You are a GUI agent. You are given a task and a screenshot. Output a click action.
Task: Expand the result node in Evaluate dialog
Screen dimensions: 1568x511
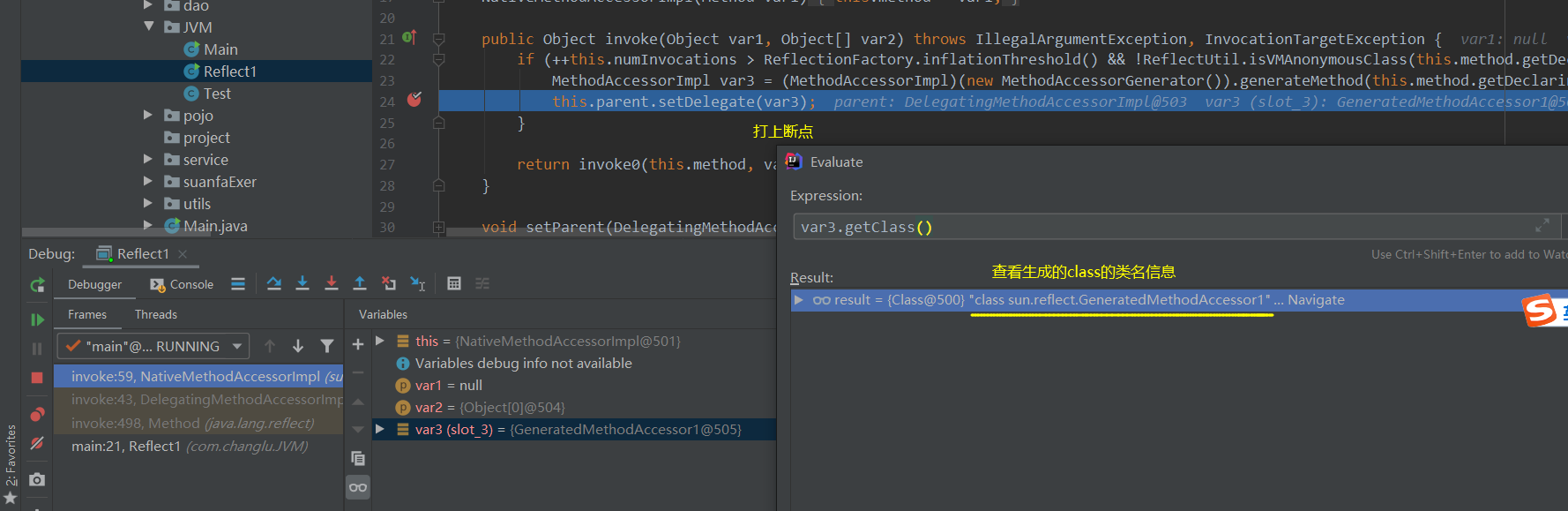click(x=798, y=300)
